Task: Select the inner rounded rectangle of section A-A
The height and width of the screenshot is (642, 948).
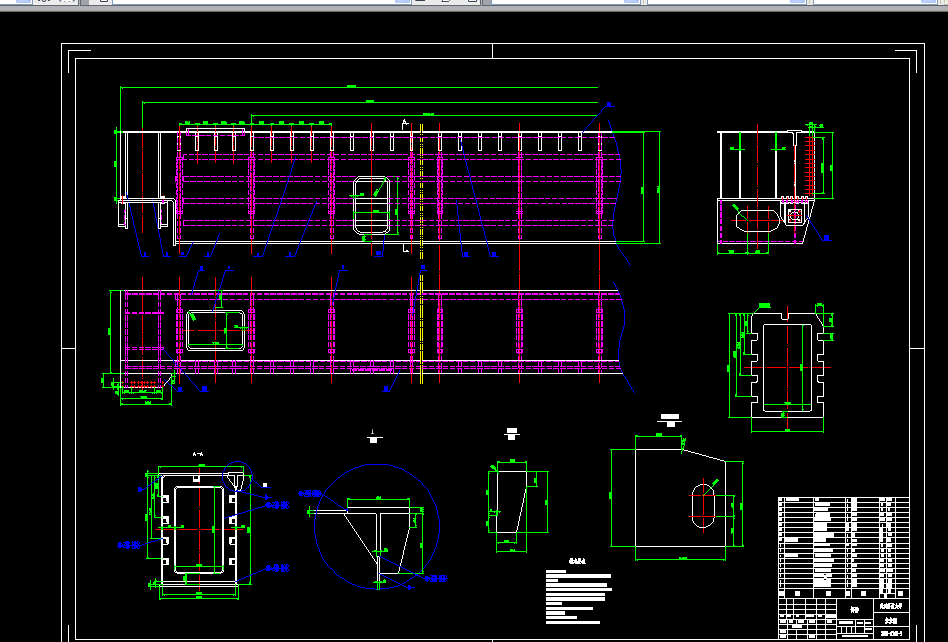Action: pos(199,530)
